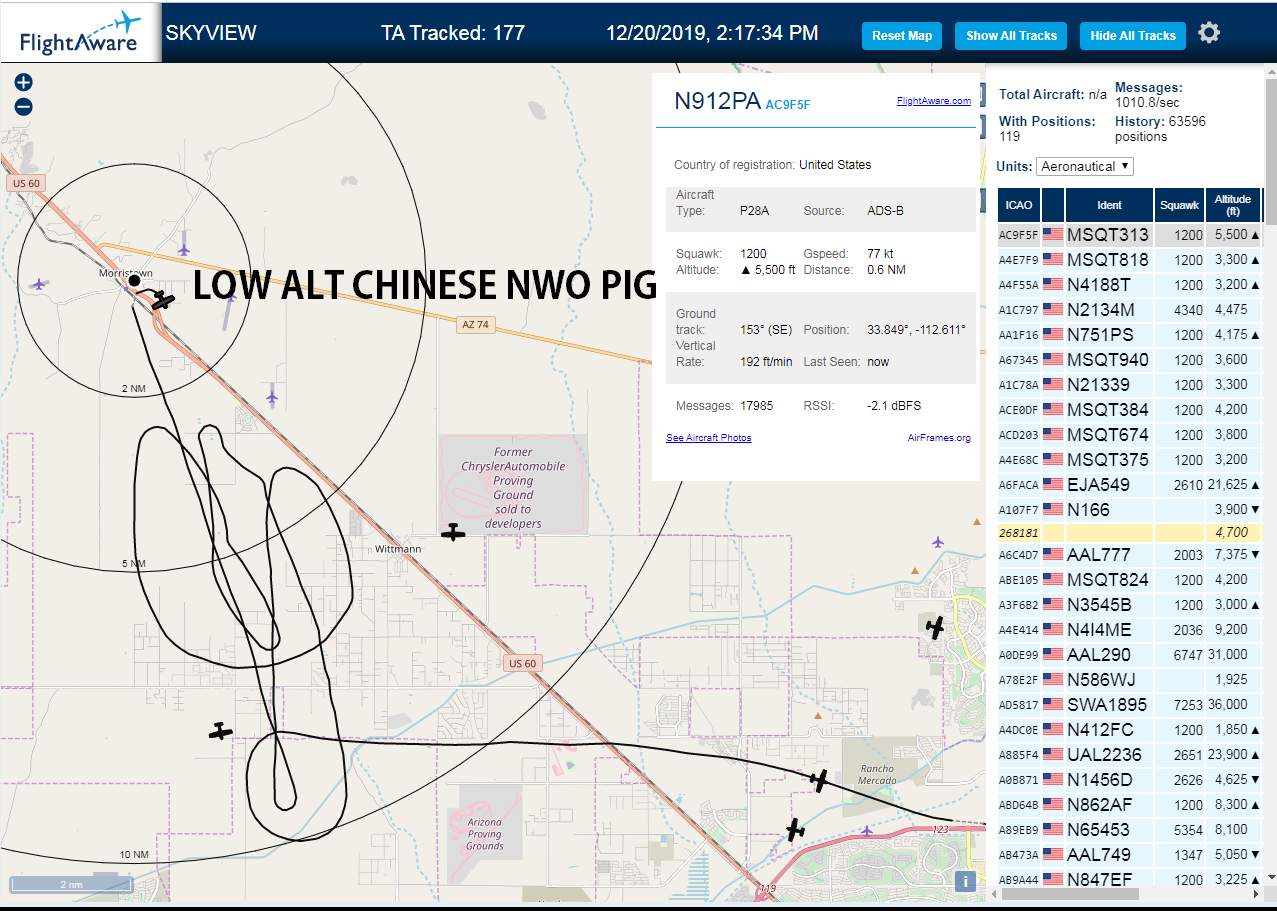The image size is (1277, 911).
Task: Select the MSQT818 row
Action: point(1130,260)
